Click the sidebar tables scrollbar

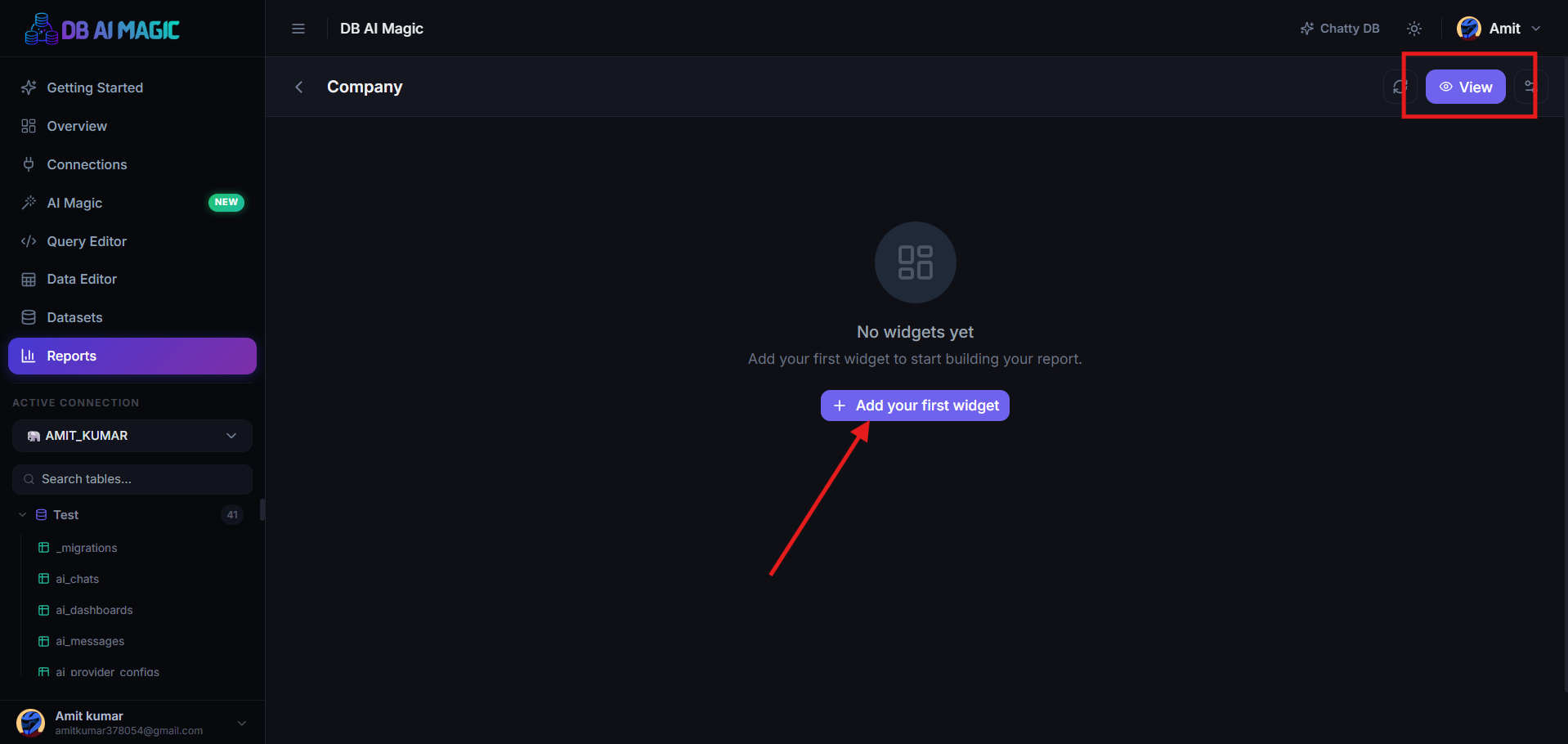[262, 509]
